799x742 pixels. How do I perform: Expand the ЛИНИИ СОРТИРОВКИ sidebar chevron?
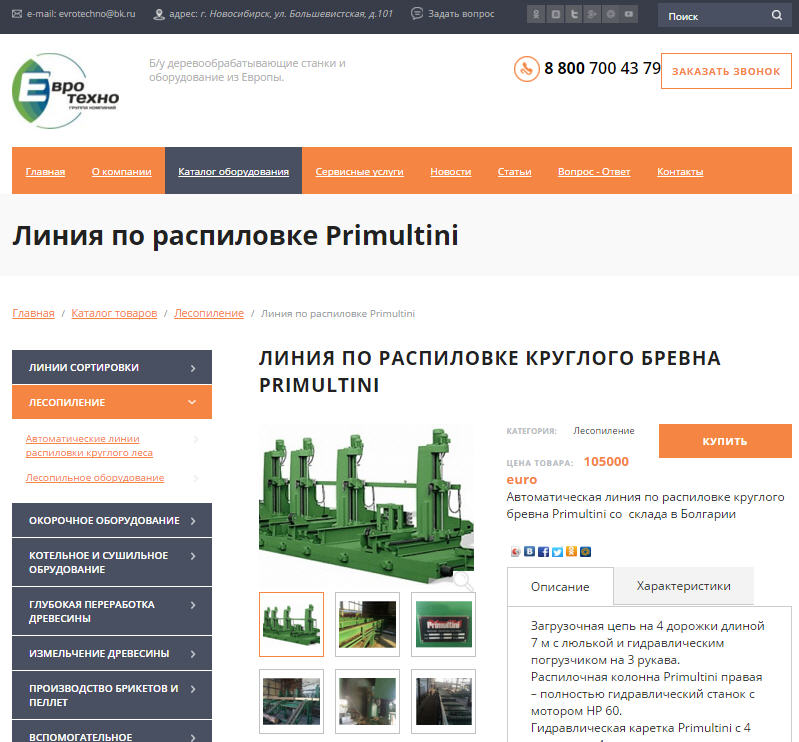pyautogui.click(x=193, y=368)
